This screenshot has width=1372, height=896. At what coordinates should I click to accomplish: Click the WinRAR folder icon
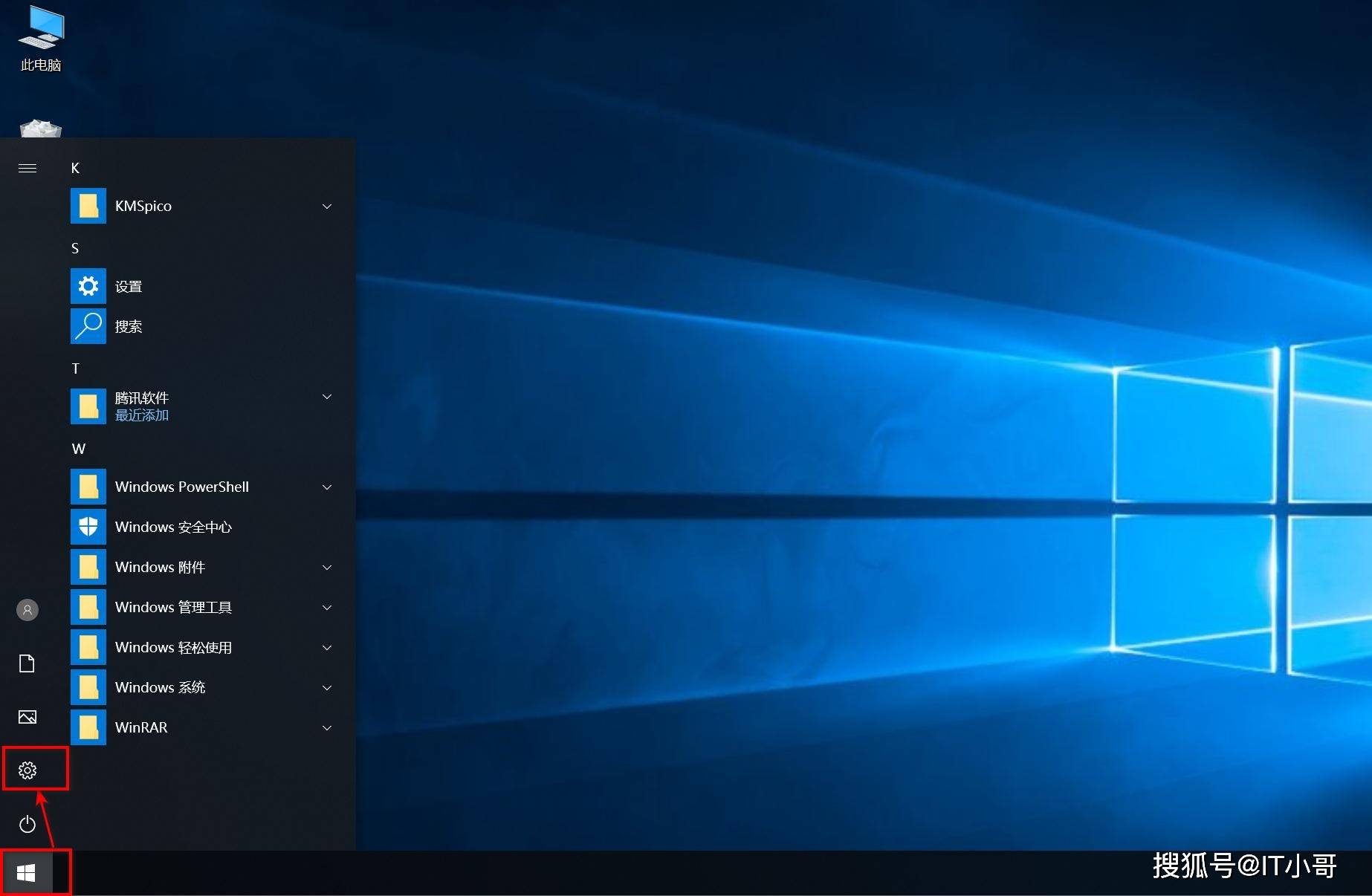[x=88, y=727]
